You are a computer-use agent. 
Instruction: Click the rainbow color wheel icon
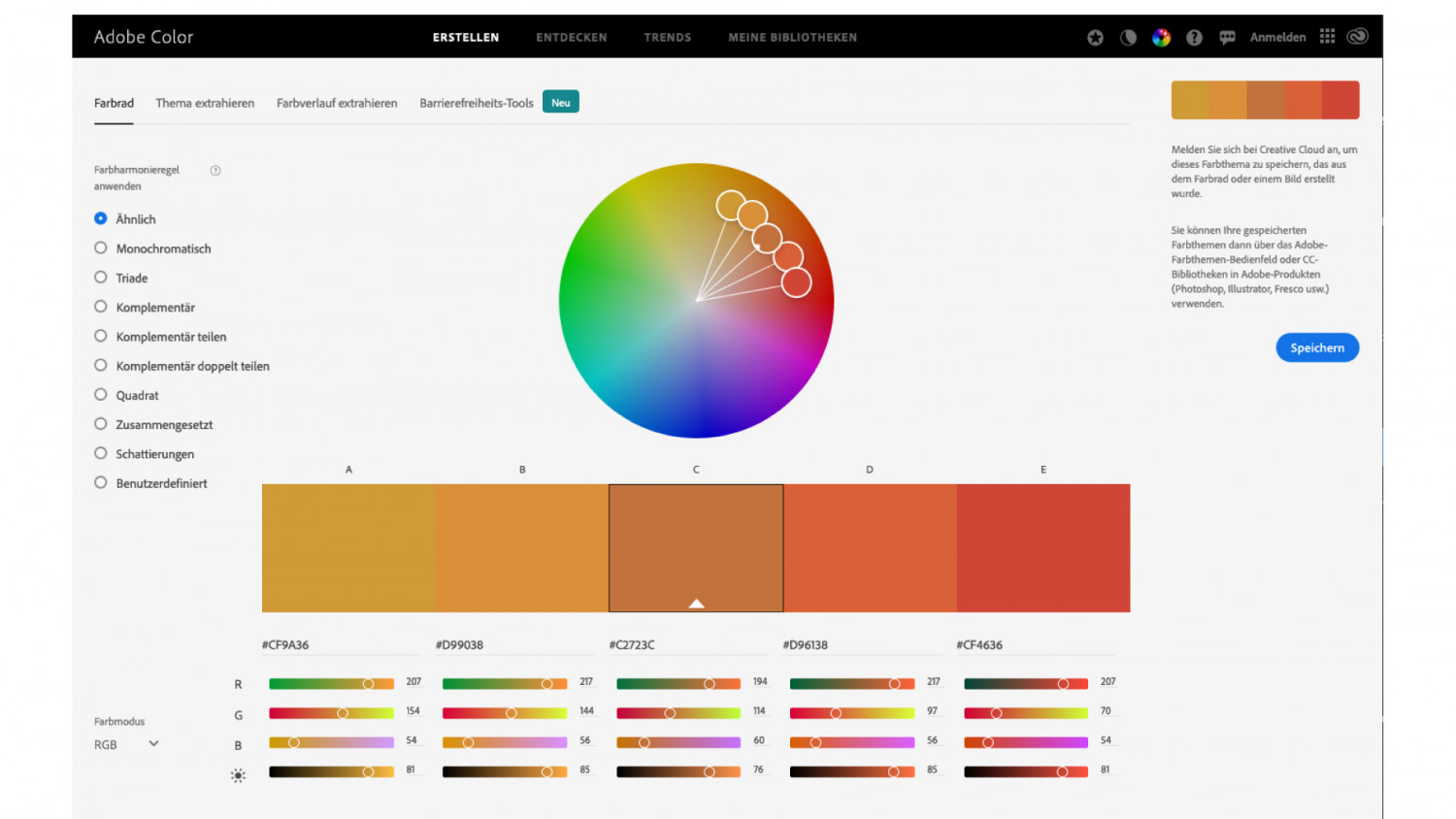pos(1161,38)
